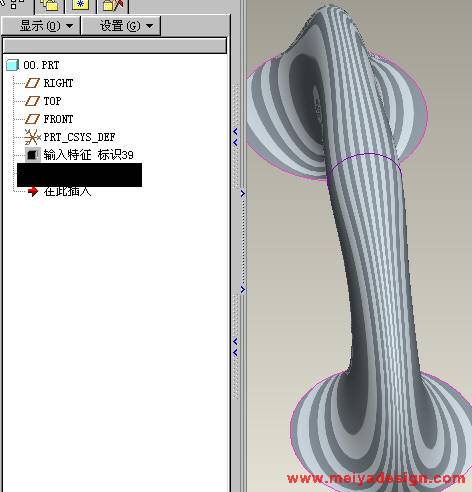Select the 输入特征 标识39 feature
The image size is (472, 492).
88,155
